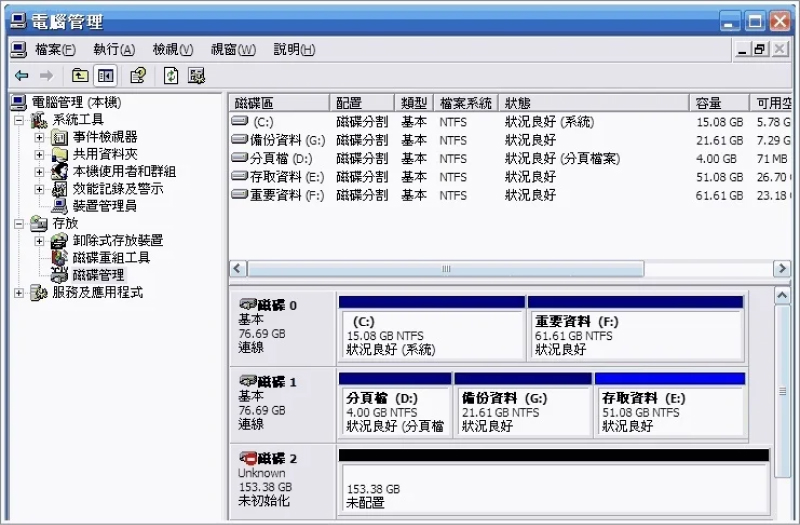Toggle the Show/Hide console tree icon
Viewport: 800px width, 525px height.
106,76
